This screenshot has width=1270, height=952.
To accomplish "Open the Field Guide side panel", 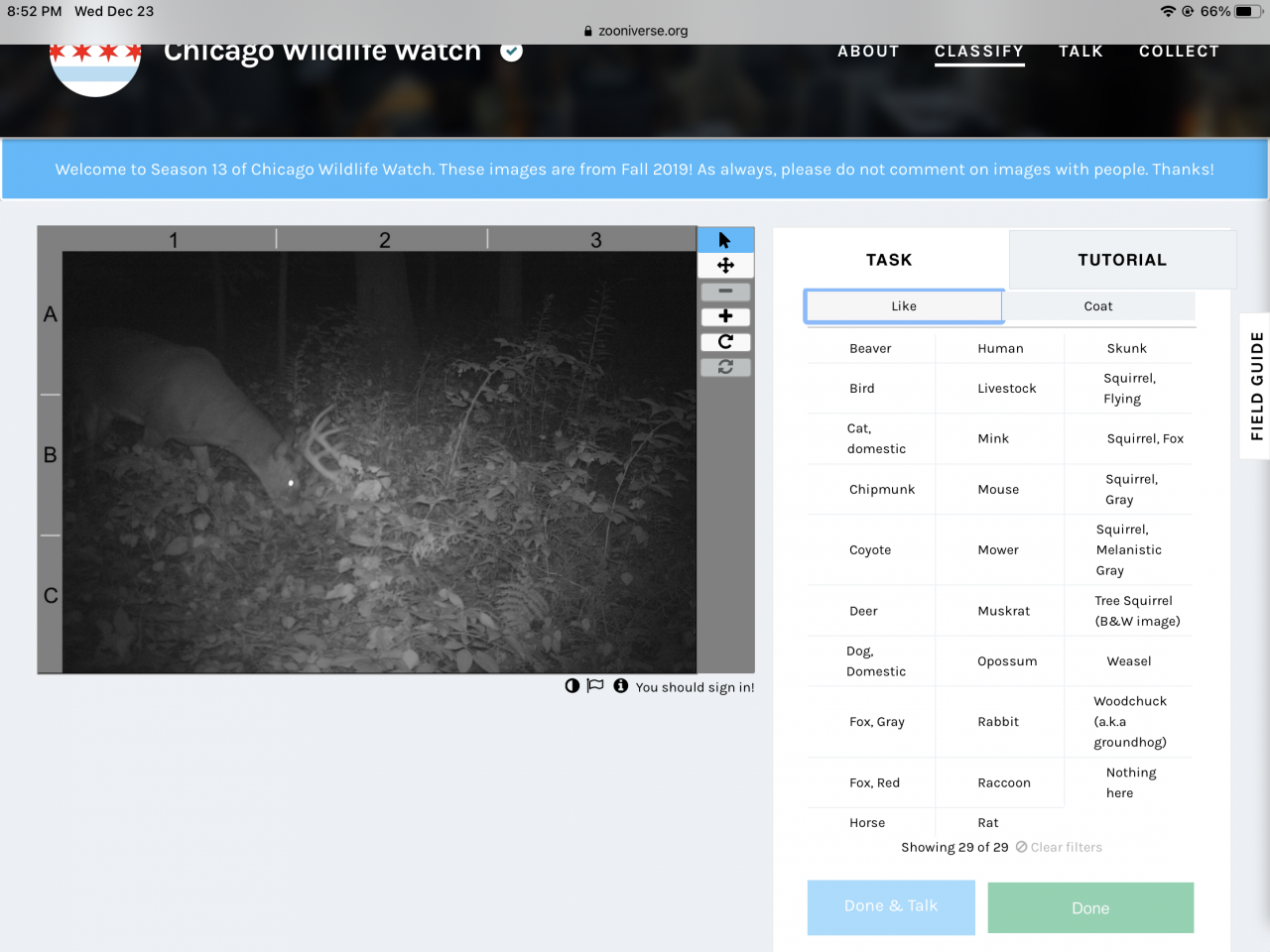I will (x=1256, y=386).
